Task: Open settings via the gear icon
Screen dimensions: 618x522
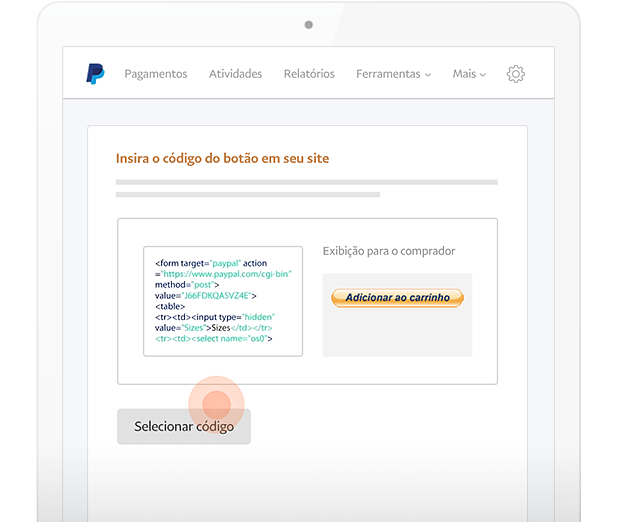Action: [x=515, y=74]
